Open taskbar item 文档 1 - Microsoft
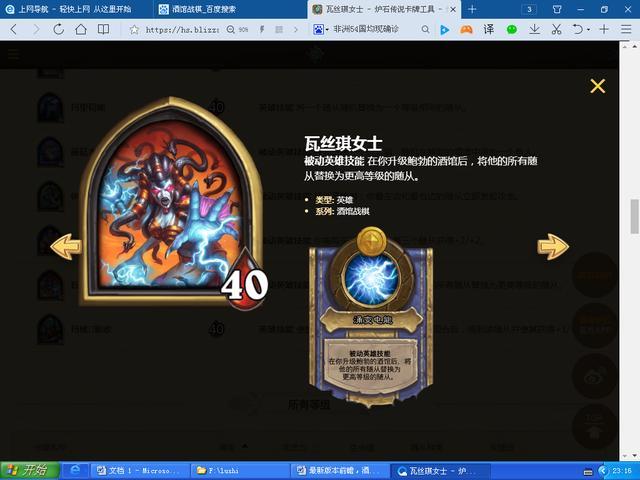The height and width of the screenshot is (480, 640). coord(140,471)
